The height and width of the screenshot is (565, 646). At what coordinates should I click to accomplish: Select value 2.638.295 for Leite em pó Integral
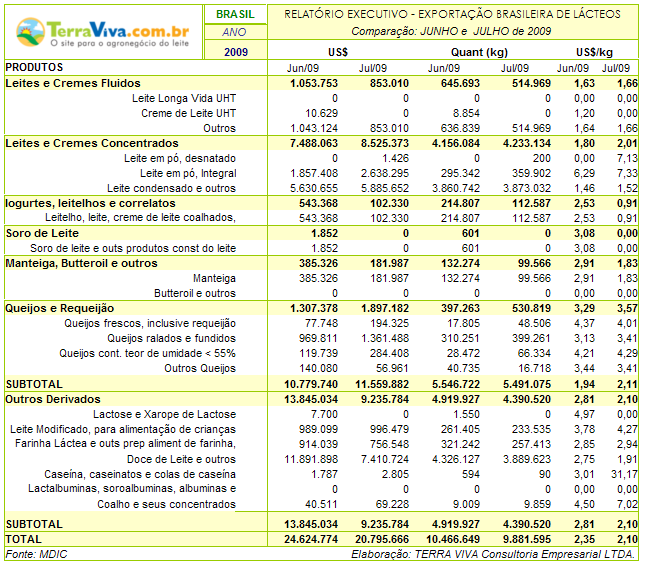click(385, 173)
